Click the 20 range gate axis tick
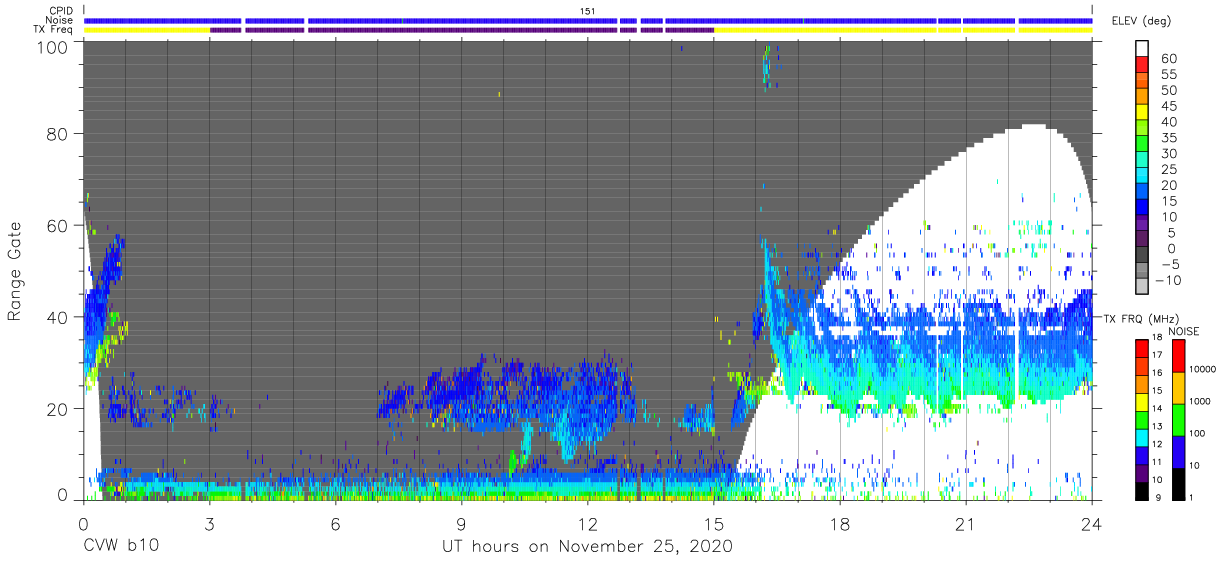Image resolution: width=1228 pixels, height=567 pixels. pos(57,408)
